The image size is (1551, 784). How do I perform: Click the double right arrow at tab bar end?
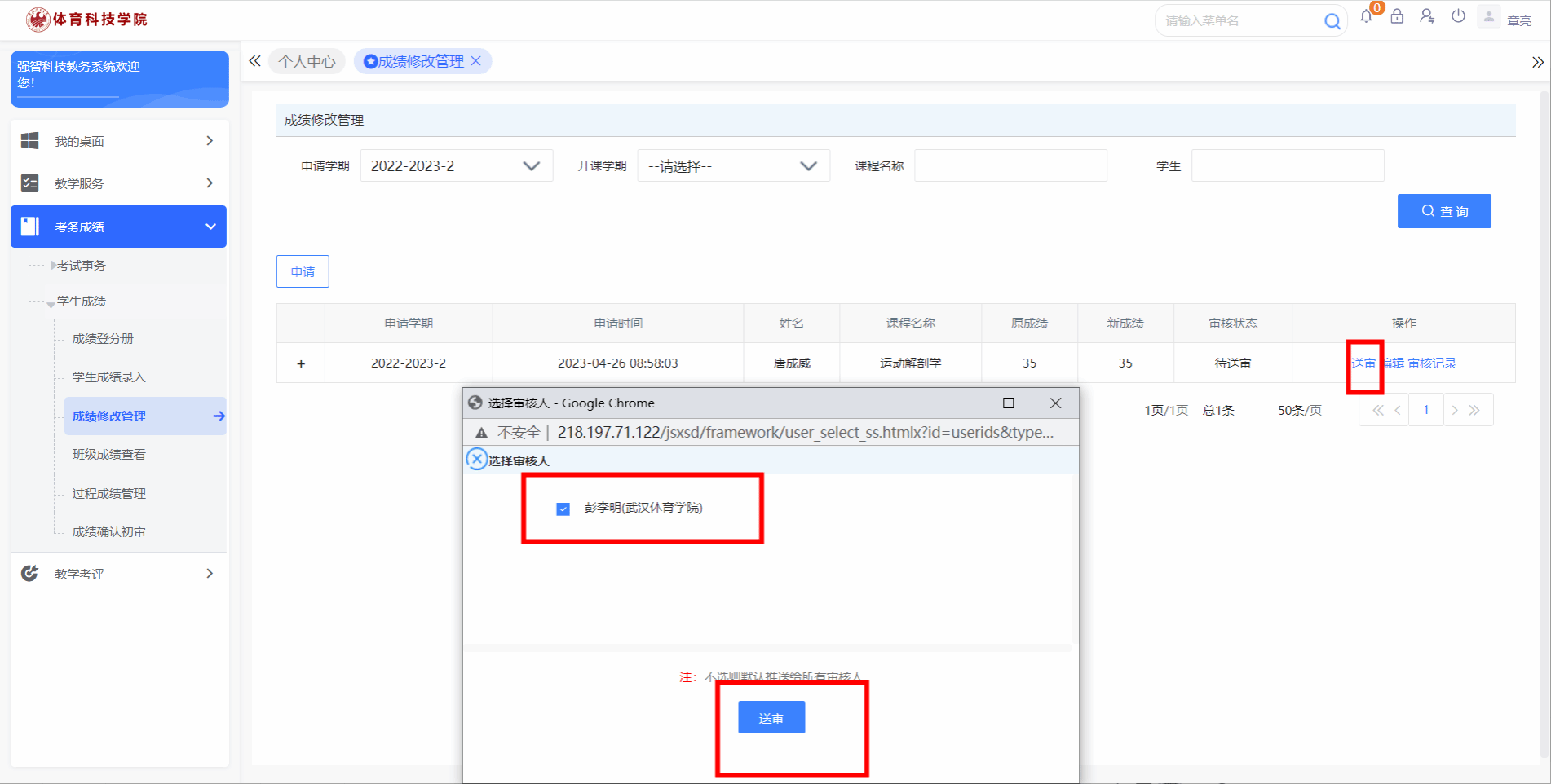click(x=1537, y=62)
